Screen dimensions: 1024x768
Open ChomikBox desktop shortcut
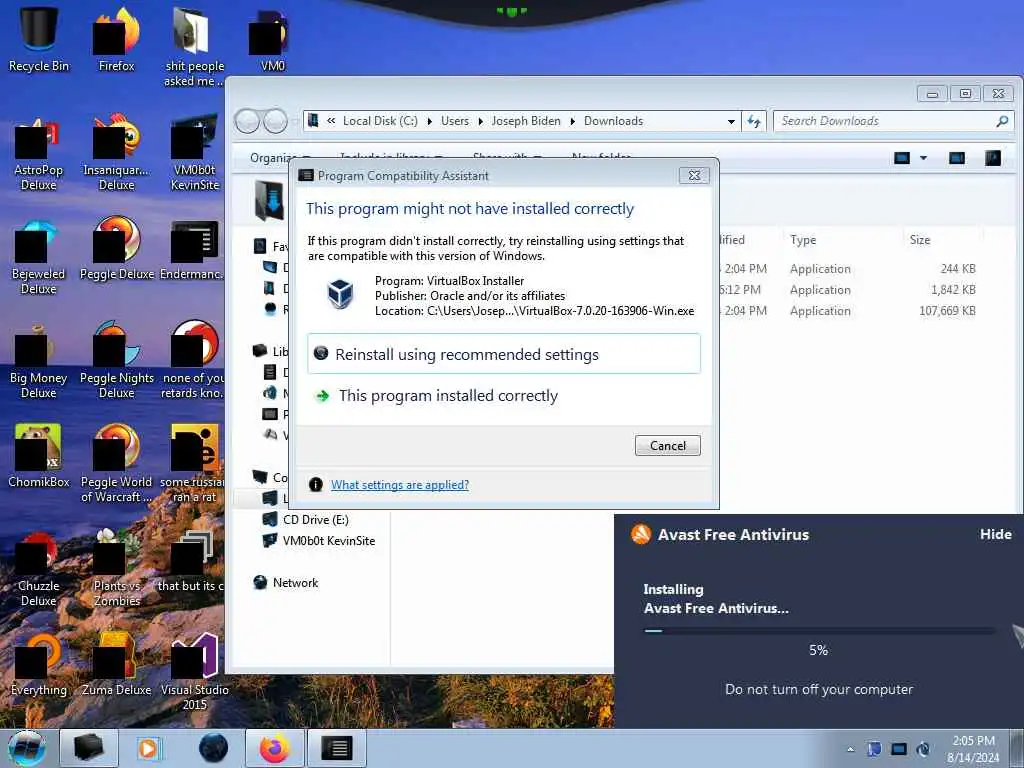point(39,456)
